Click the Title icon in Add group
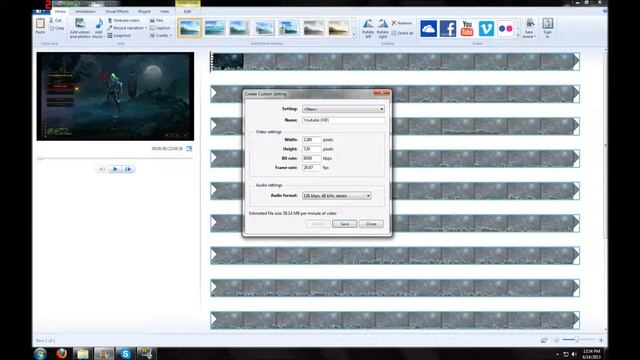This screenshot has height=360, width=640. tap(152, 20)
